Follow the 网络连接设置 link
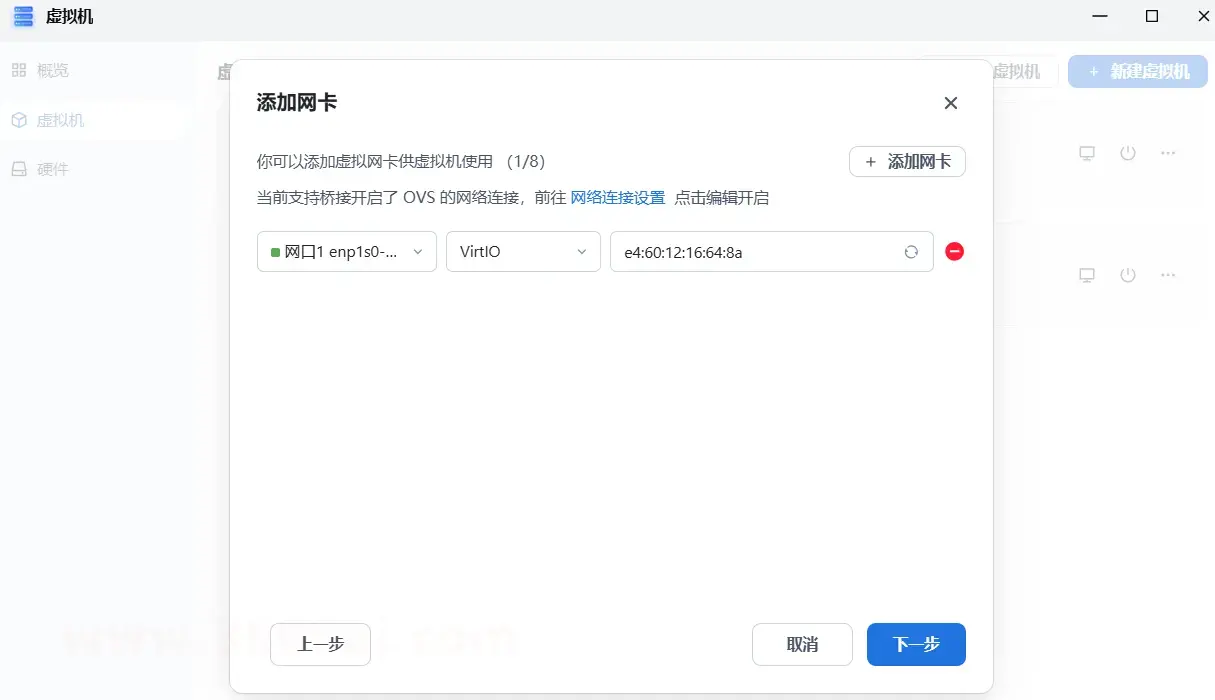Screen dimensions: 1215x700 617,198
